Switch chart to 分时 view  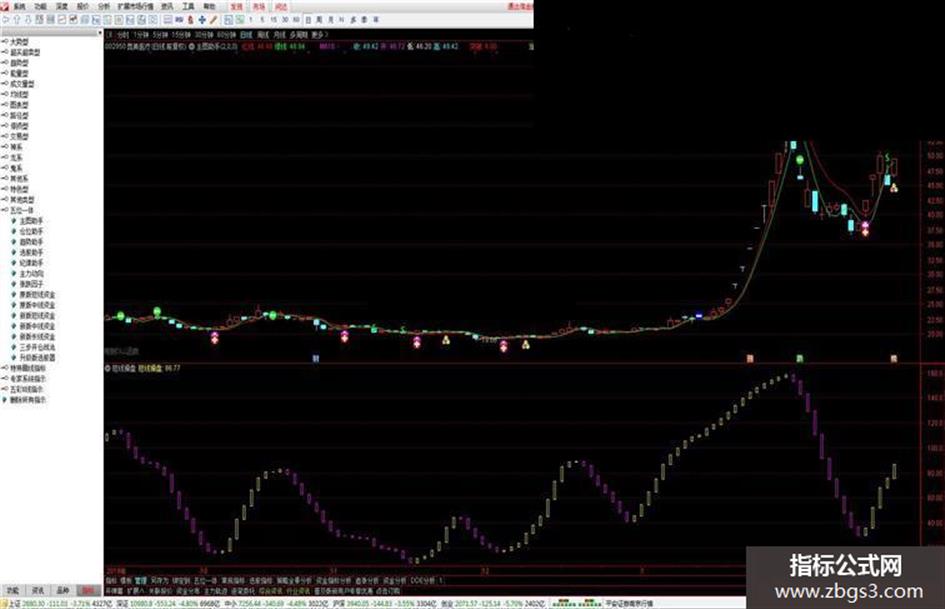123,35
